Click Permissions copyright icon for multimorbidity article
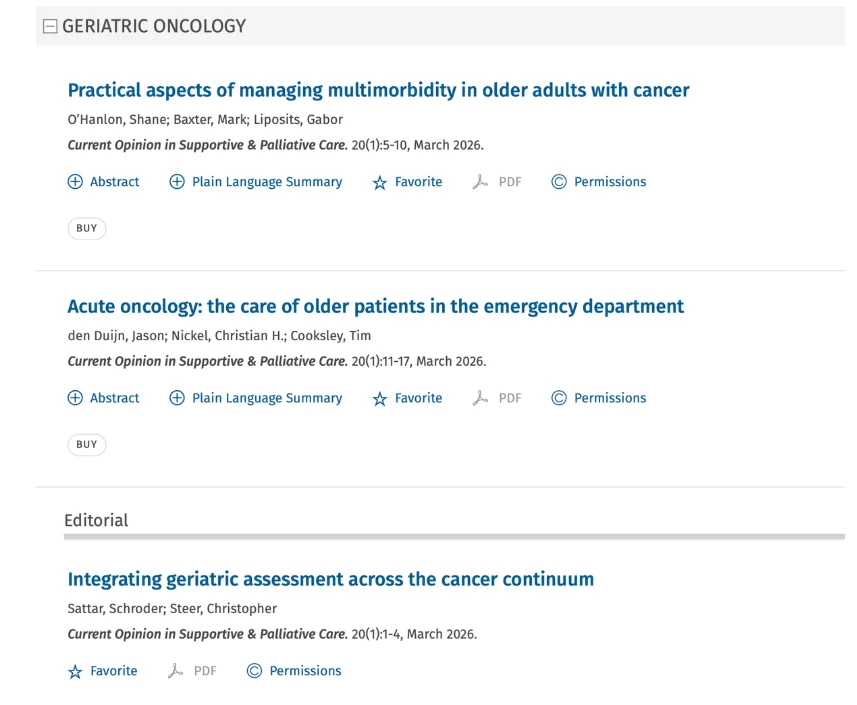857x705 pixels. coord(559,182)
